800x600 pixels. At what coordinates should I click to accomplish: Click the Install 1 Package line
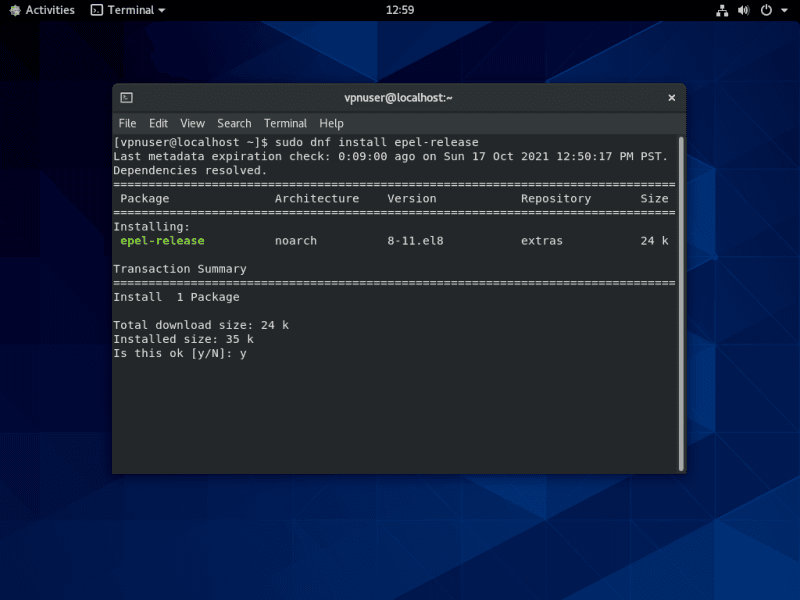point(176,297)
